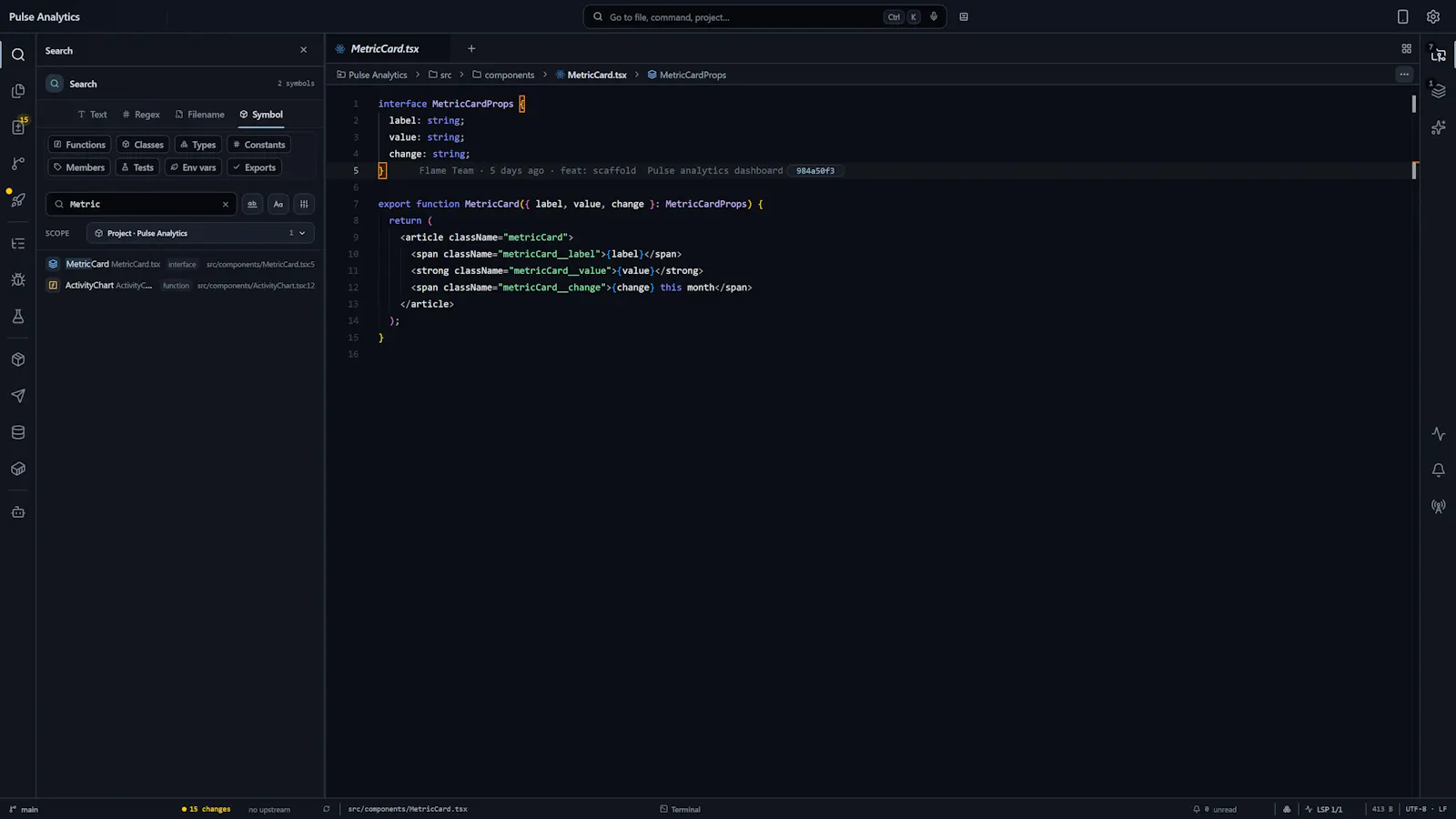
Task: Toggle the Env vars symbol filter
Action: pos(193,167)
